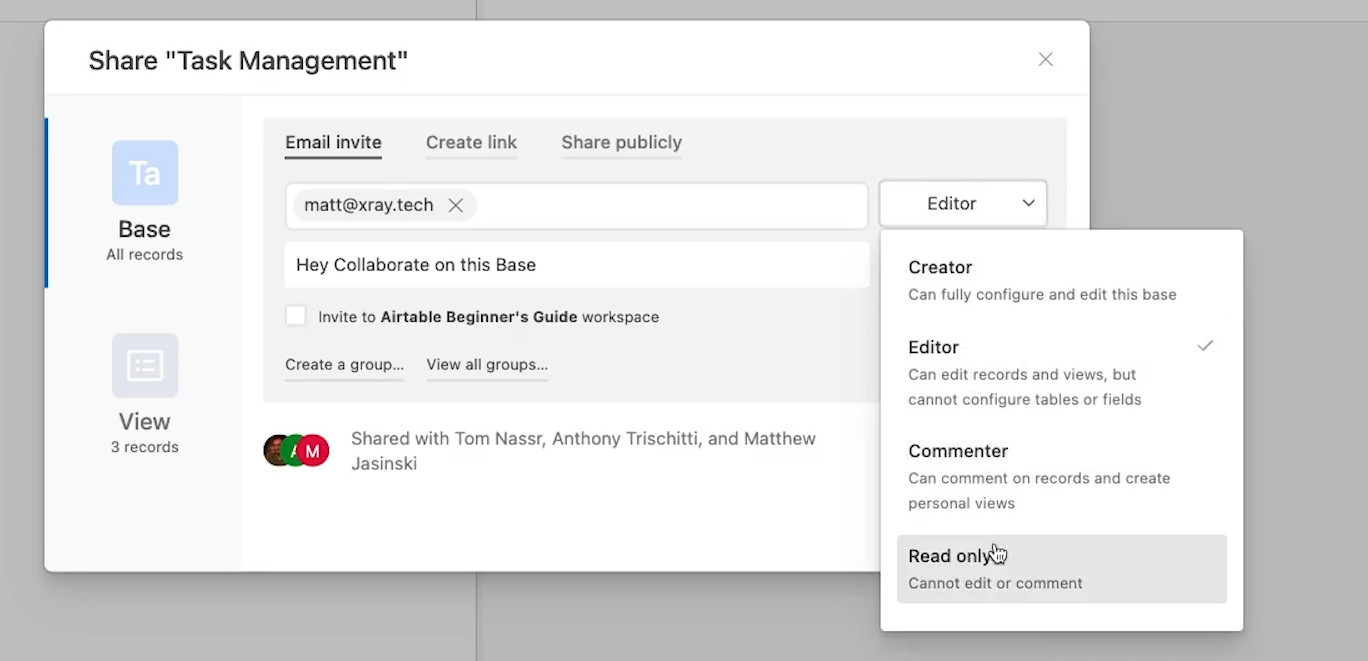Click the invite message text field
This screenshot has height=661, width=1368.
click(x=577, y=265)
